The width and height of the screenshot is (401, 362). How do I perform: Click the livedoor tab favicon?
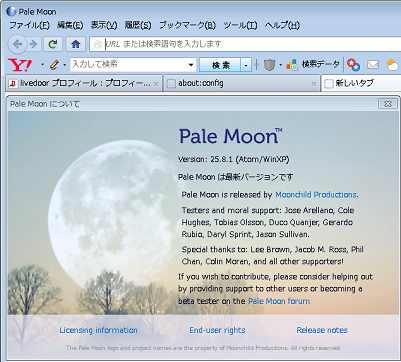click(13, 83)
